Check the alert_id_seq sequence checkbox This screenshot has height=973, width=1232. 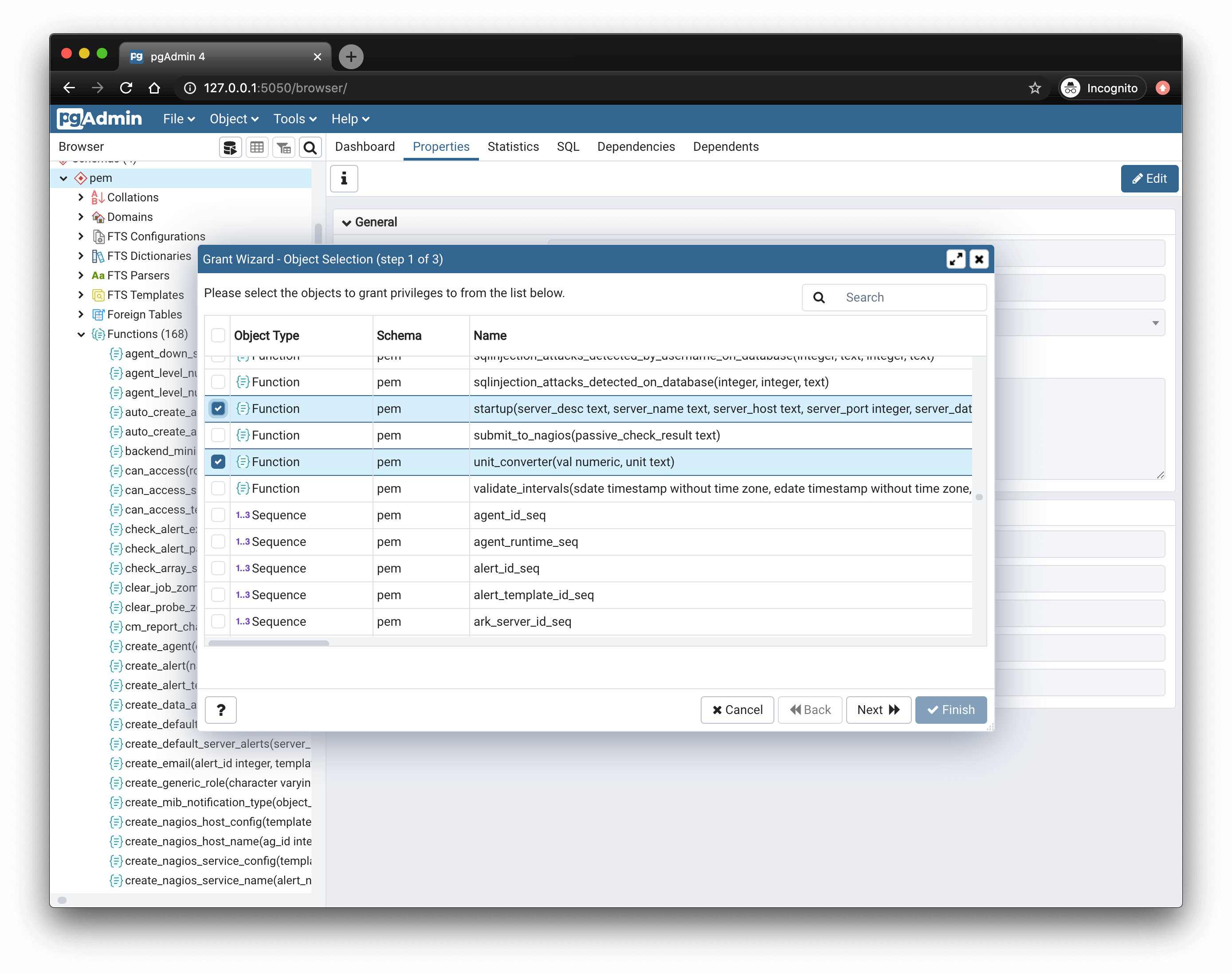click(218, 568)
